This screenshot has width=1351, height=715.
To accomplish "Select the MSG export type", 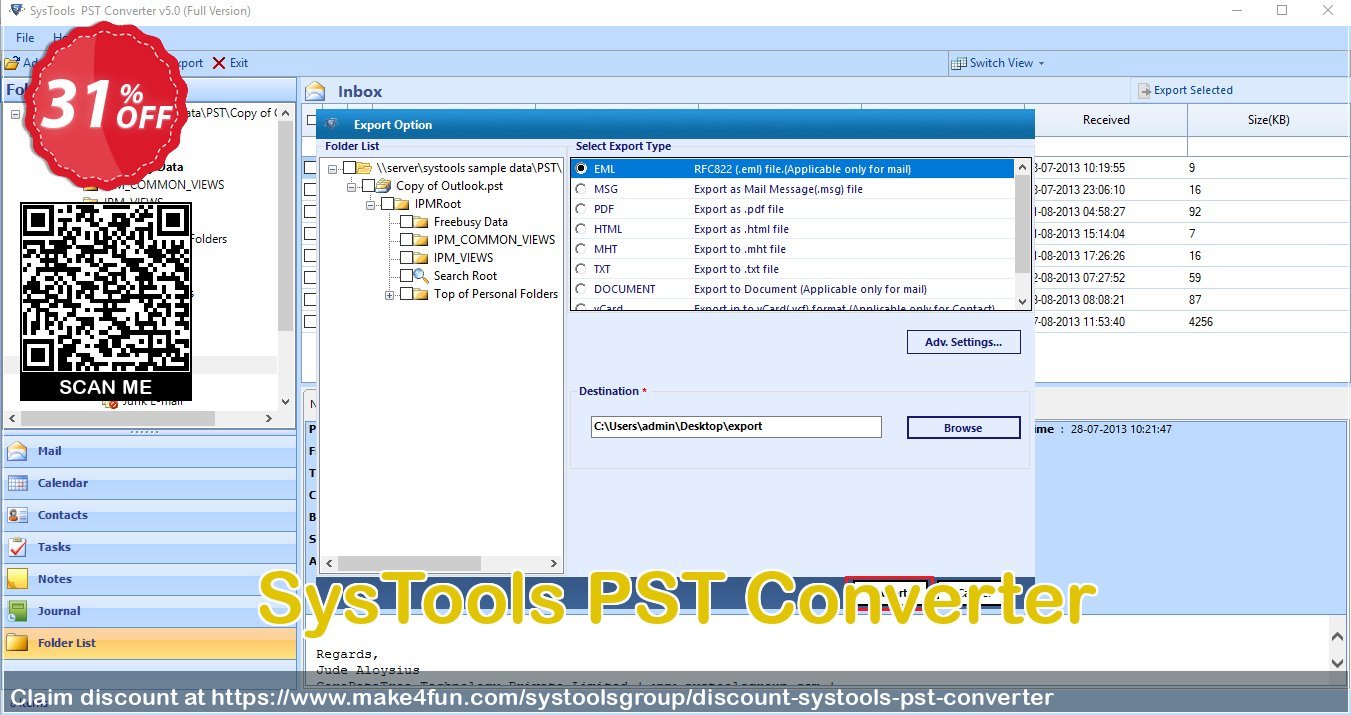I will 581,189.
